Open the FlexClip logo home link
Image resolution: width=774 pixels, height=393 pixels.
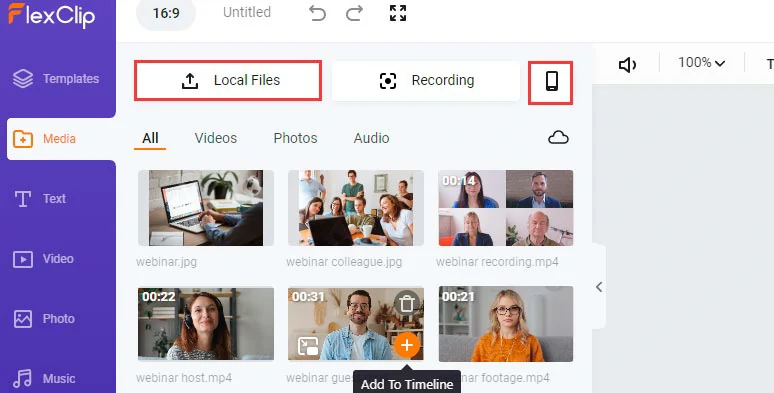coord(51,15)
